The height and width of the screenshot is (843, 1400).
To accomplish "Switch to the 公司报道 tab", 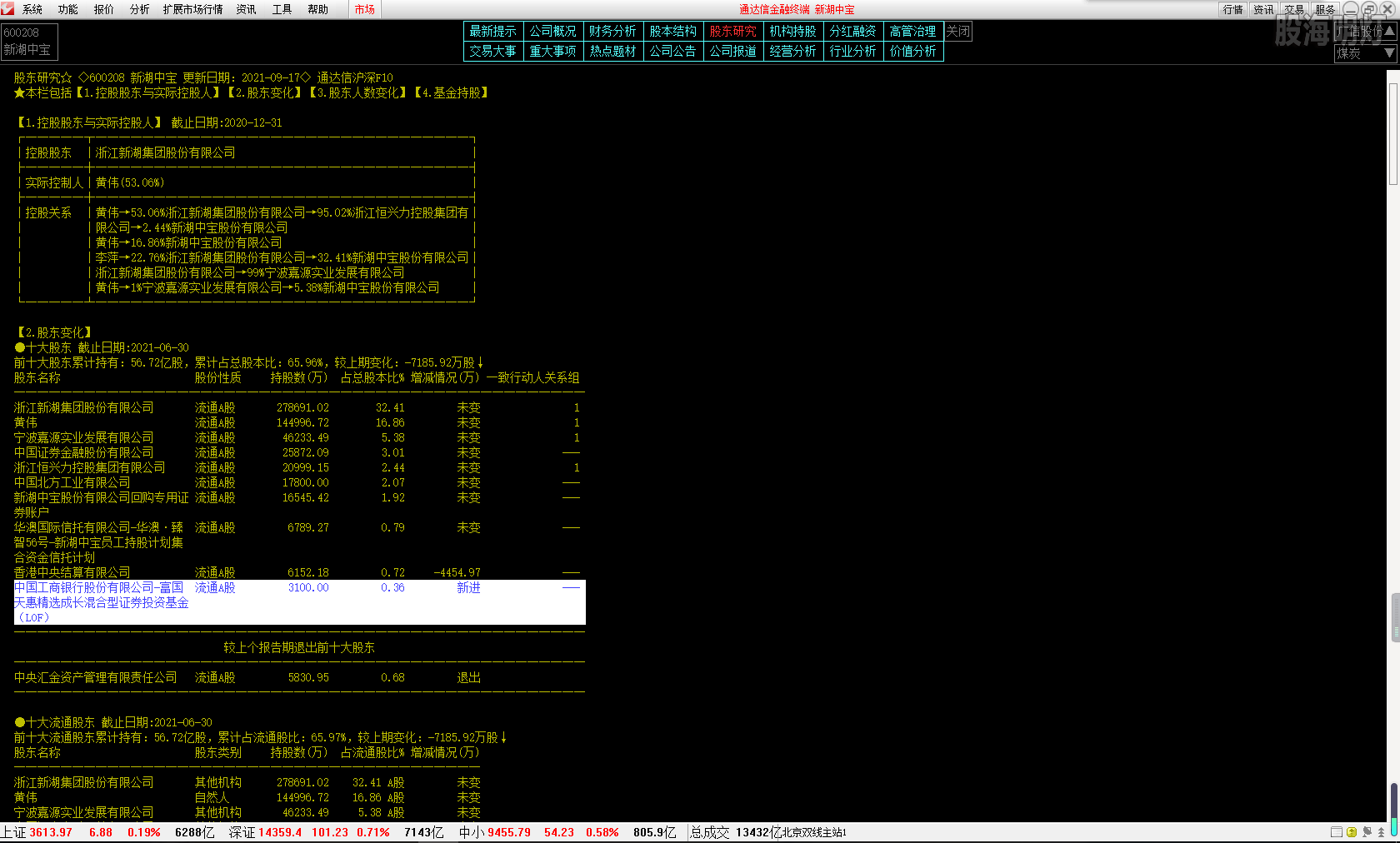I will tap(733, 51).
